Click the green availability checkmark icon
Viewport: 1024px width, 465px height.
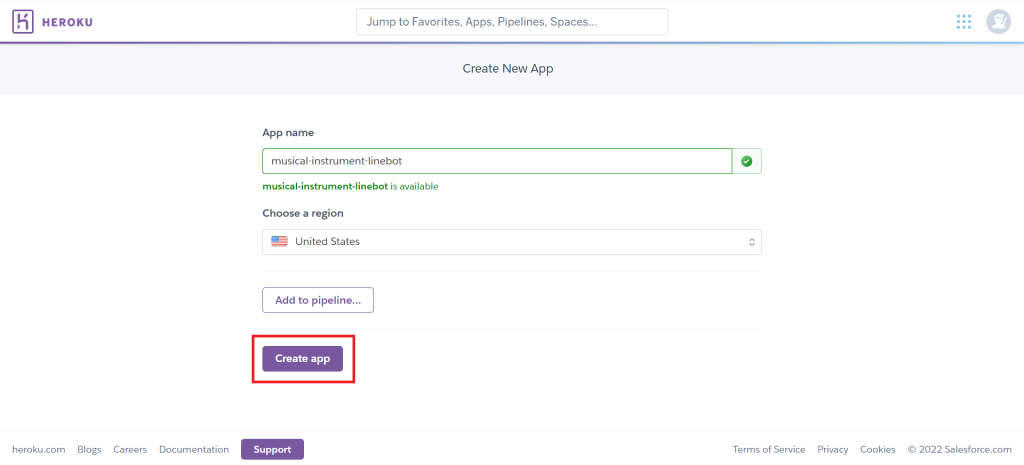(x=747, y=161)
